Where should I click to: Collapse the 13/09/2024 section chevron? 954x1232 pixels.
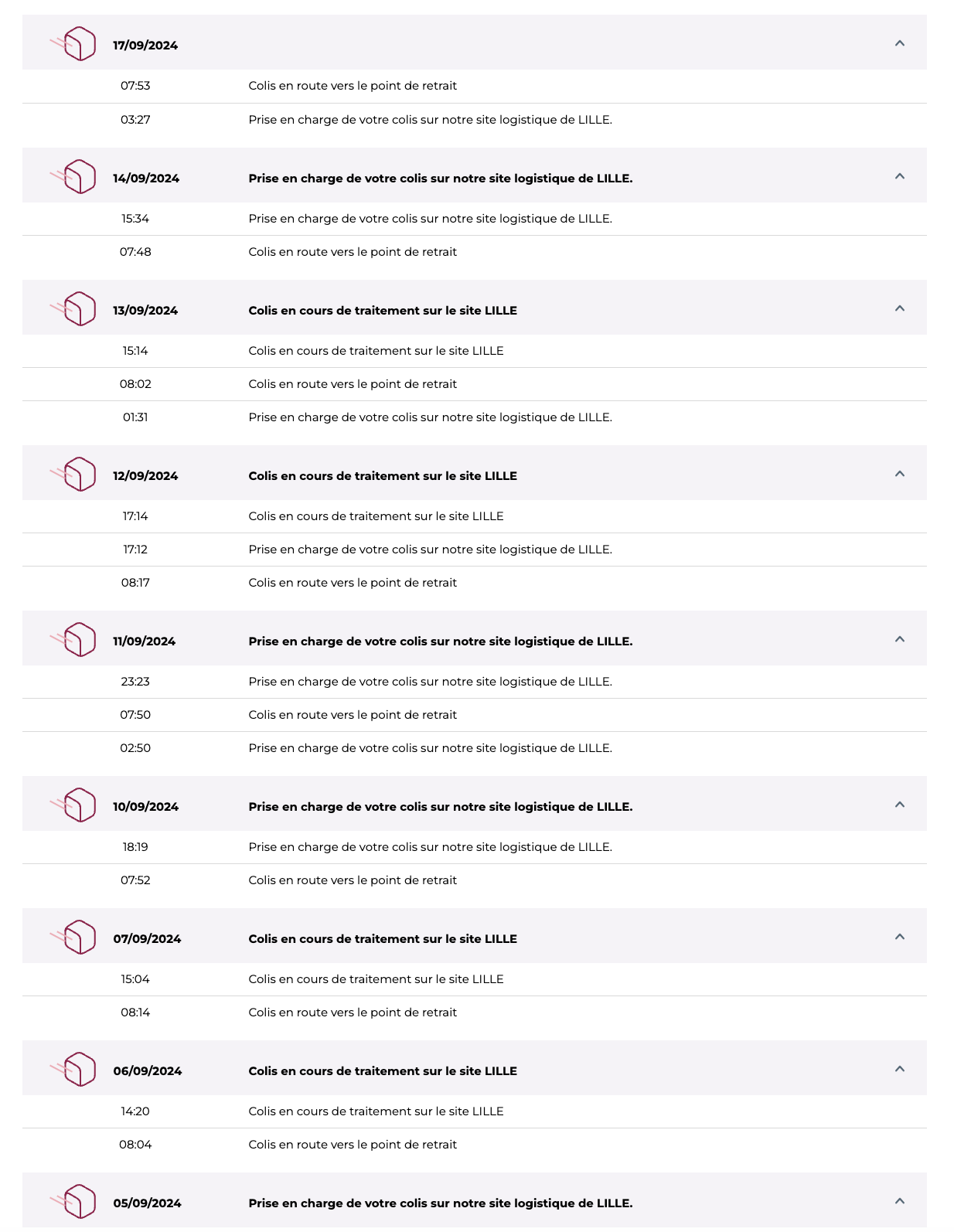click(899, 308)
